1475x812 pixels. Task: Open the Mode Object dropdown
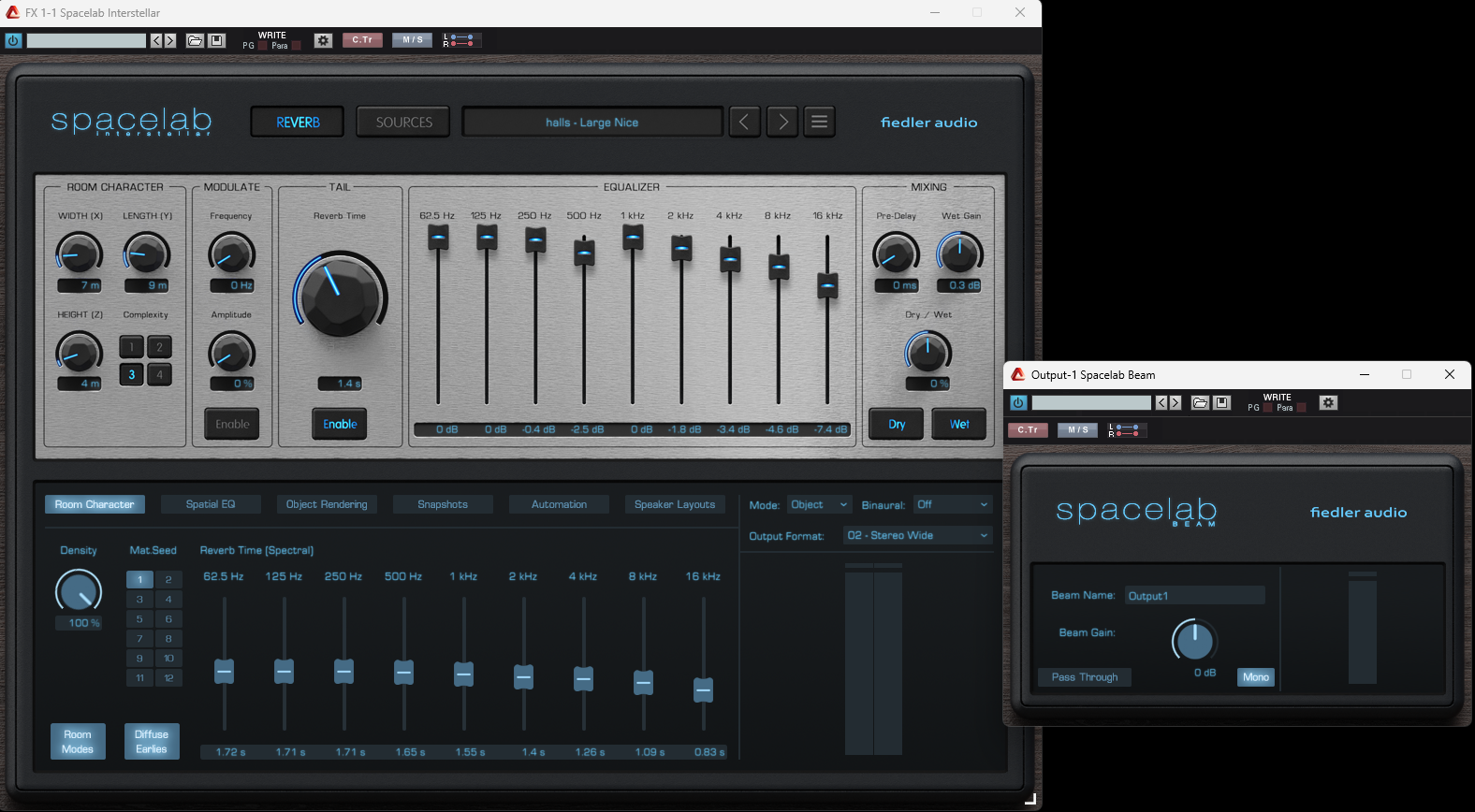point(819,504)
